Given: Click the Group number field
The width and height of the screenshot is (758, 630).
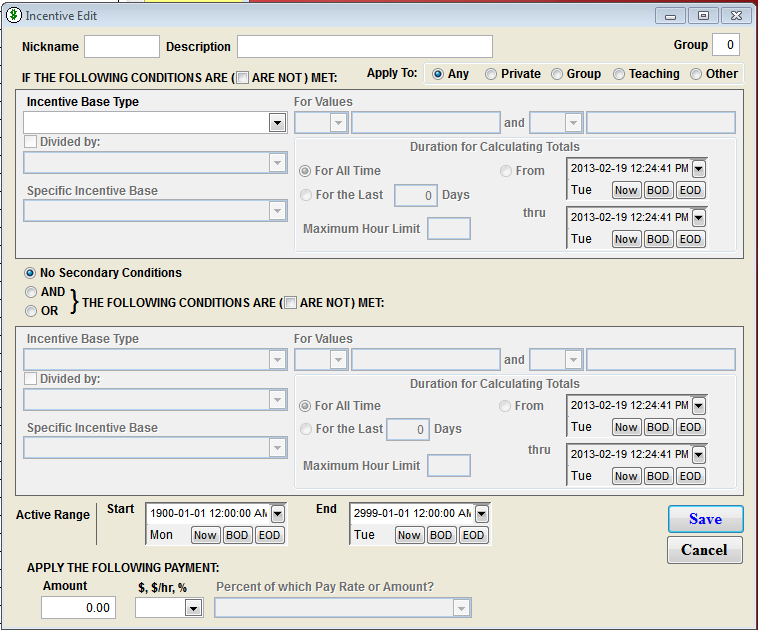Looking at the screenshot, I should tap(726, 45).
